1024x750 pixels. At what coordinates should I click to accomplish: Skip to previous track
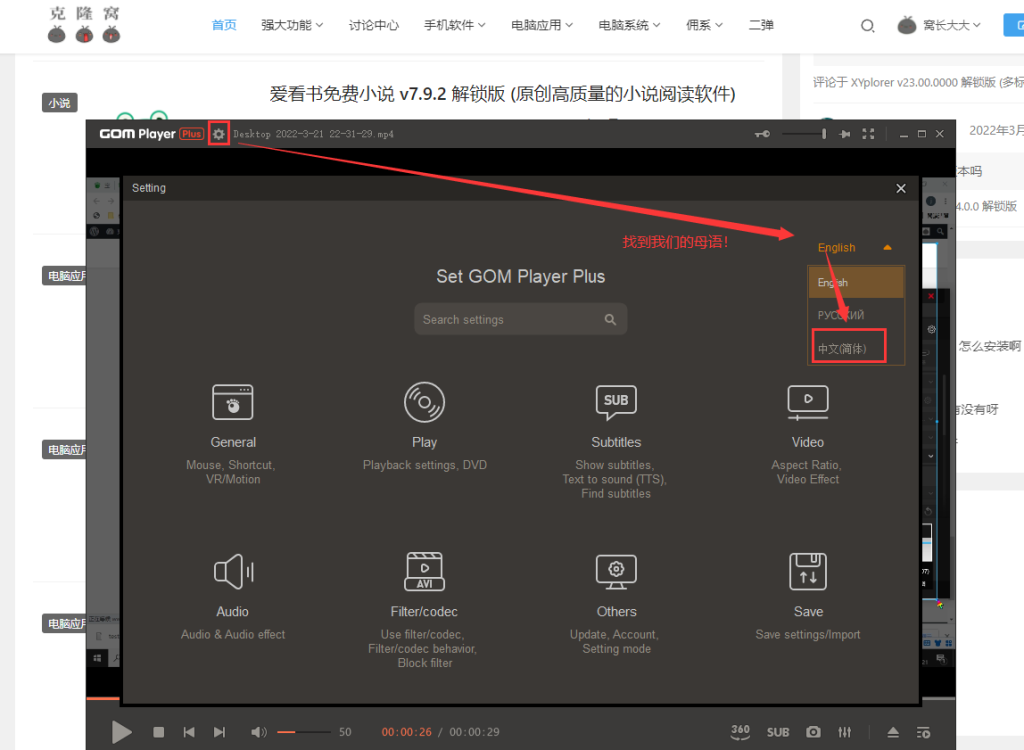click(x=189, y=732)
